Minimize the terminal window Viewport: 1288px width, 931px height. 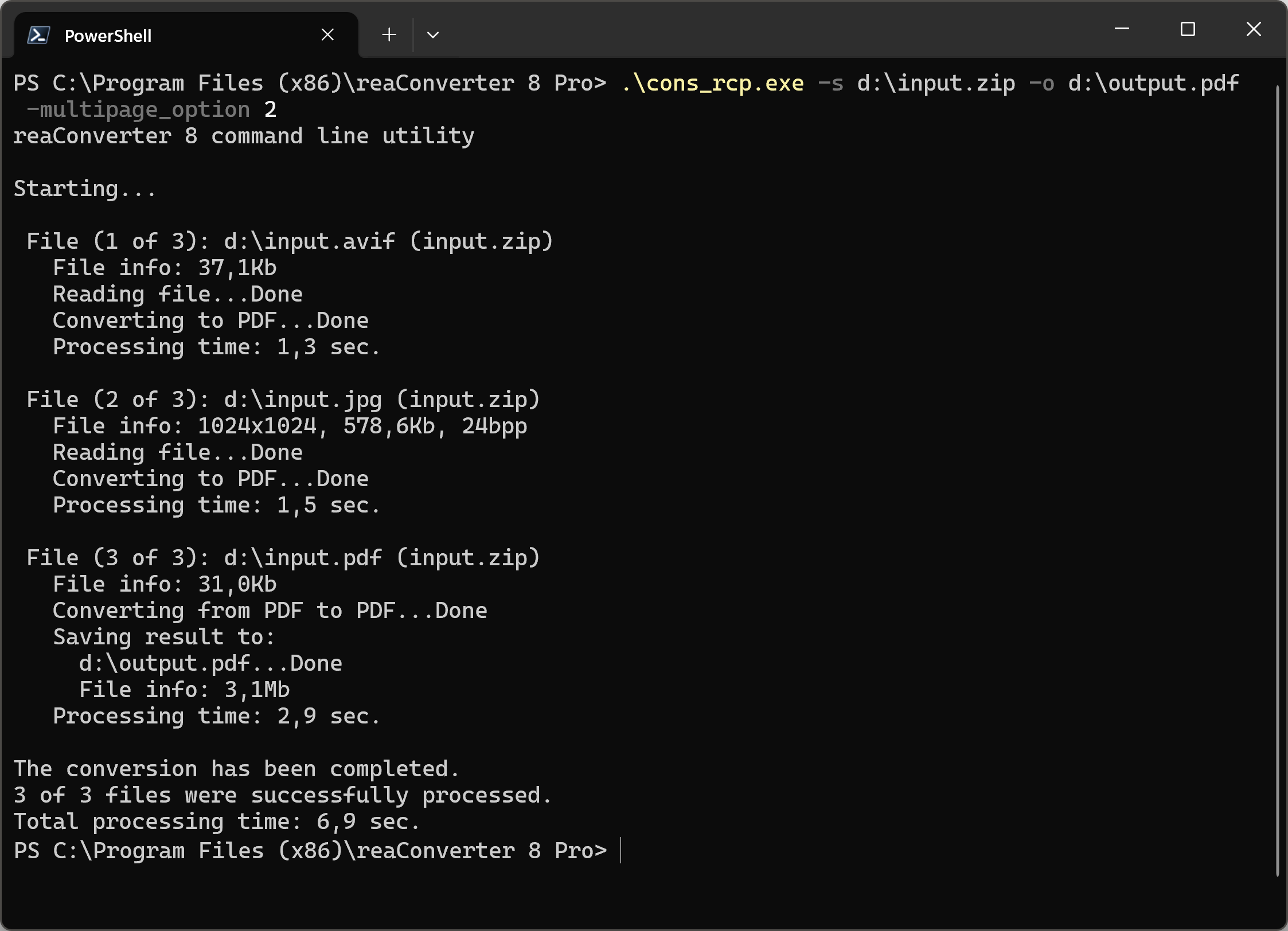click(x=1122, y=29)
